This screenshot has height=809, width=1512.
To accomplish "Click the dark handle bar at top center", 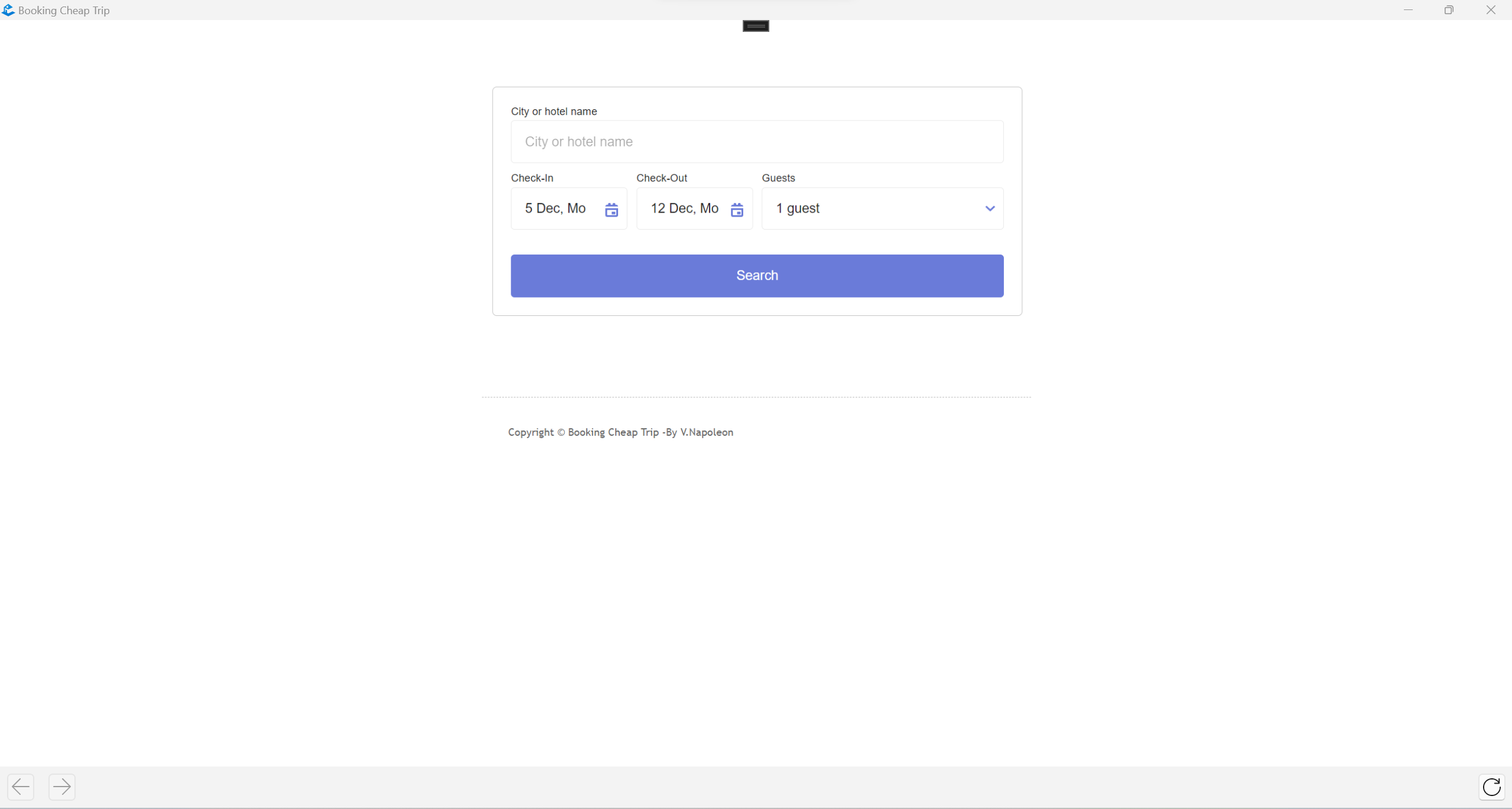I will (x=756, y=26).
